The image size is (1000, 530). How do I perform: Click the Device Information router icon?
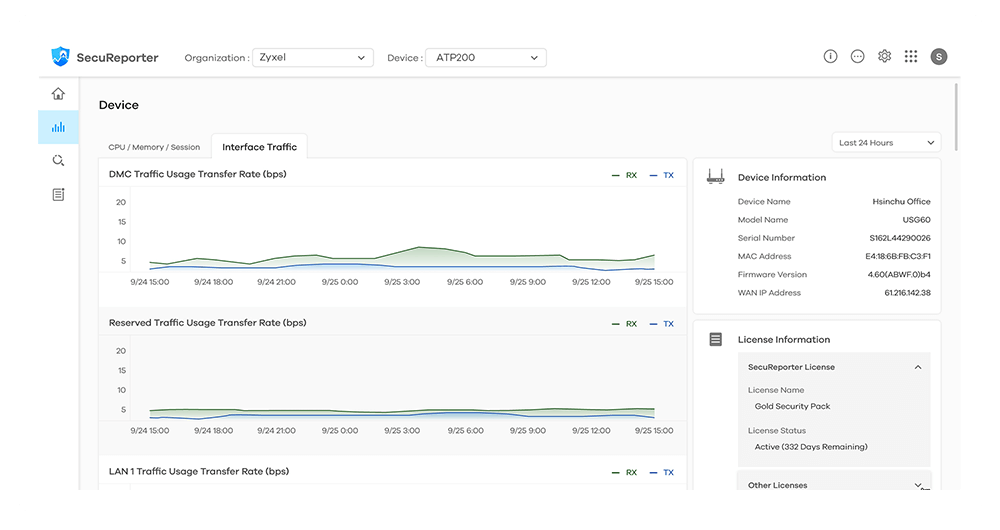716,177
